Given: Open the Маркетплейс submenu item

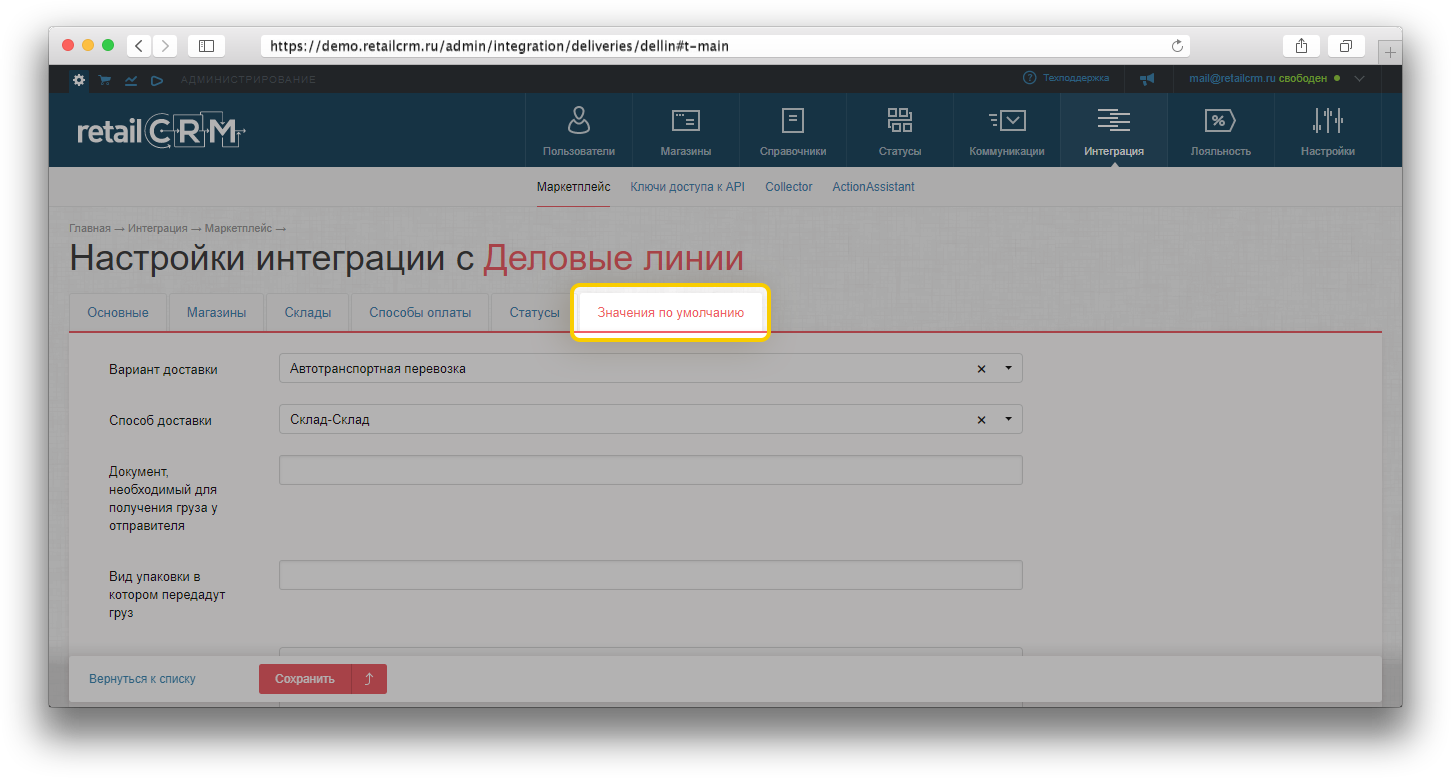Looking at the screenshot, I should click(x=573, y=187).
